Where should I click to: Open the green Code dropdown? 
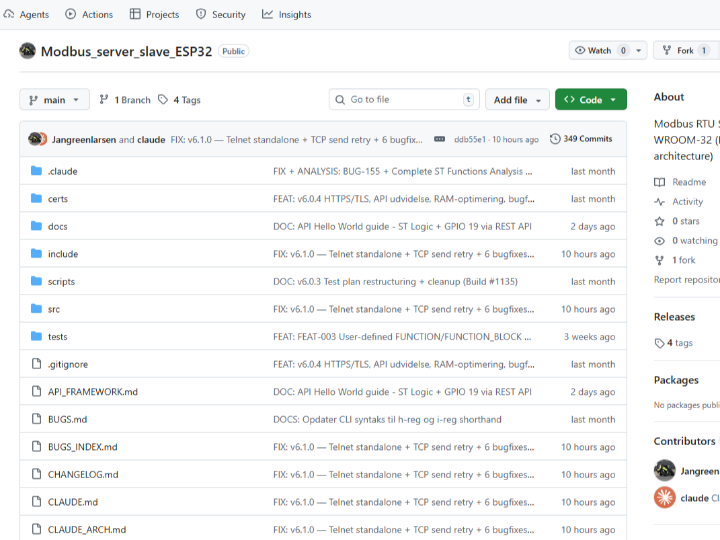point(590,100)
